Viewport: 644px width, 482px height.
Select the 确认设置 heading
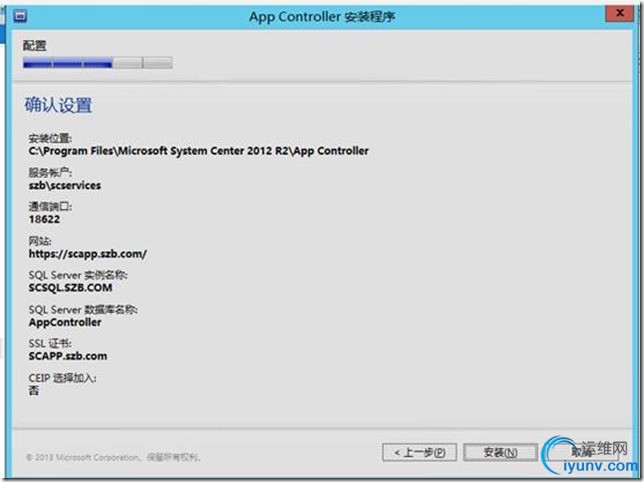[x=58, y=105]
